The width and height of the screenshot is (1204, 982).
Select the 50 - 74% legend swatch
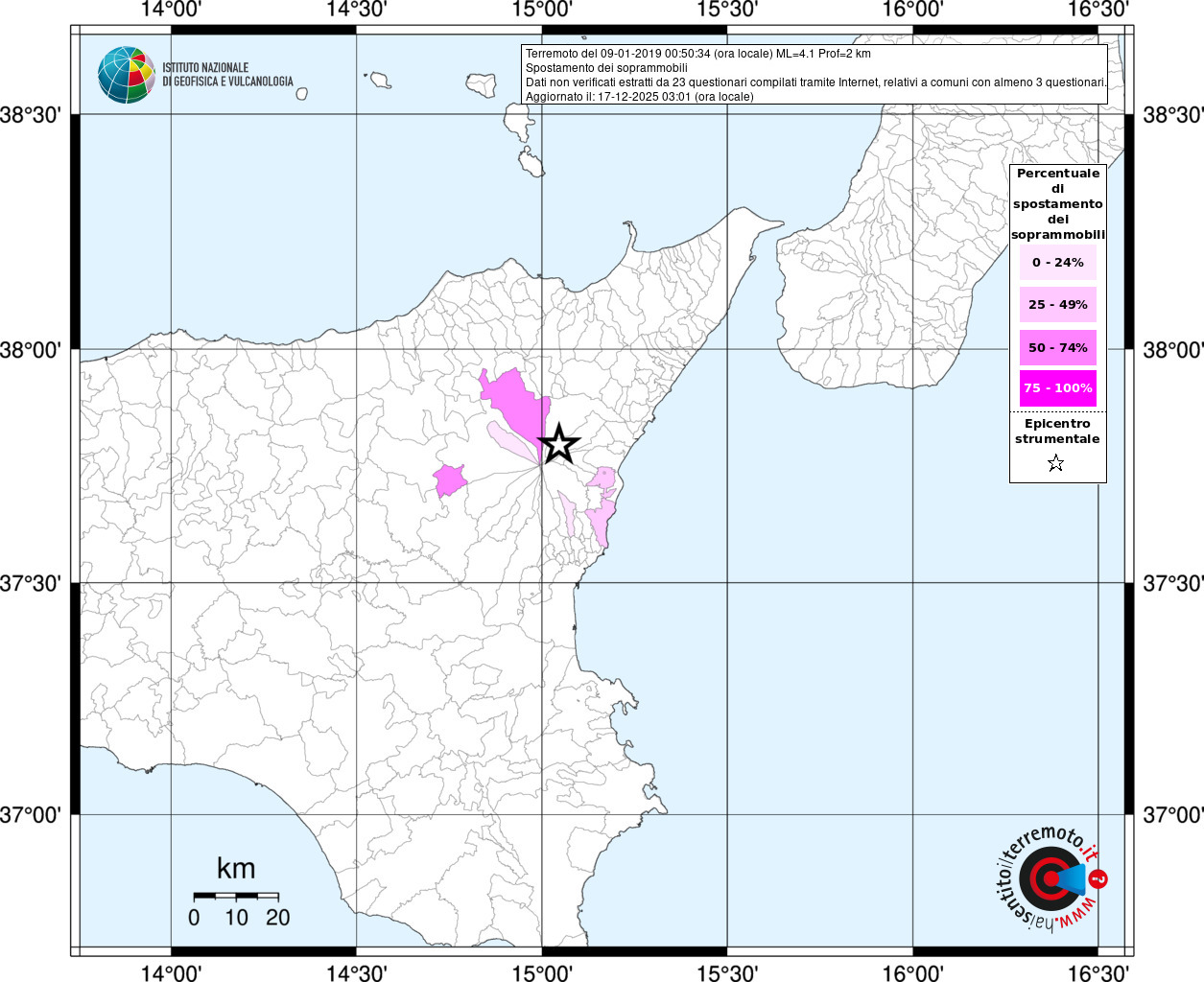click(1057, 347)
